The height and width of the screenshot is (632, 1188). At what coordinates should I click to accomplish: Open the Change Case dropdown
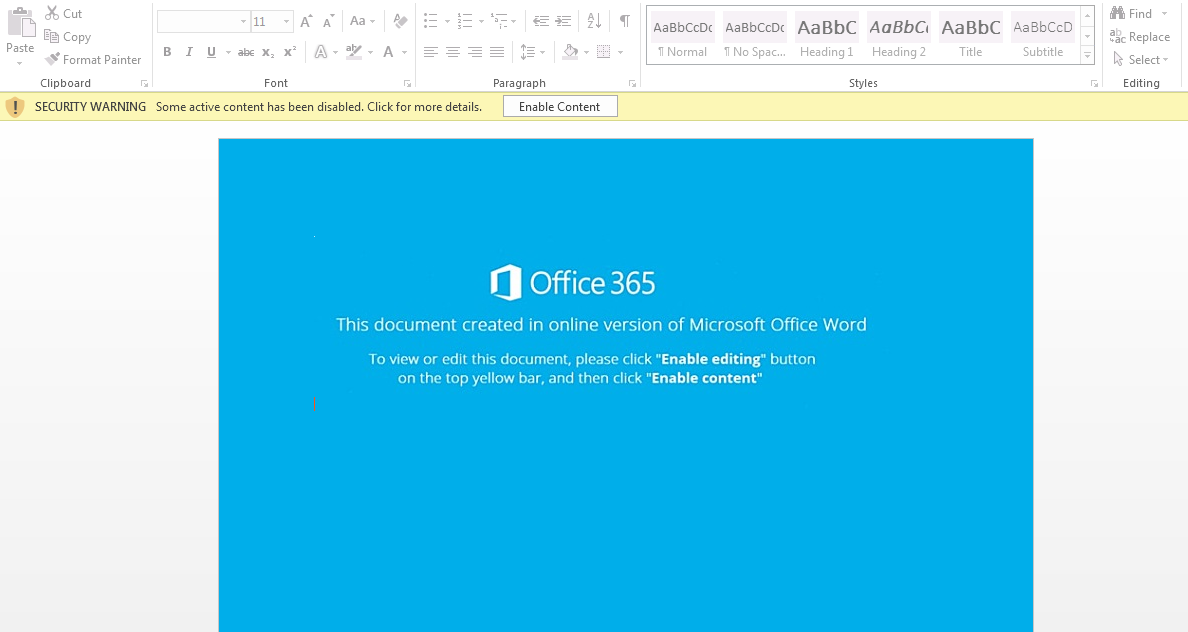click(x=362, y=21)
